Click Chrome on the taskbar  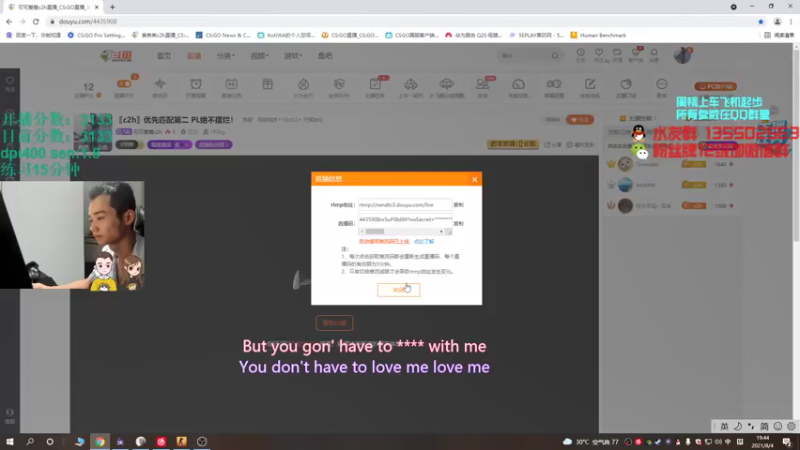coord(100,441)
